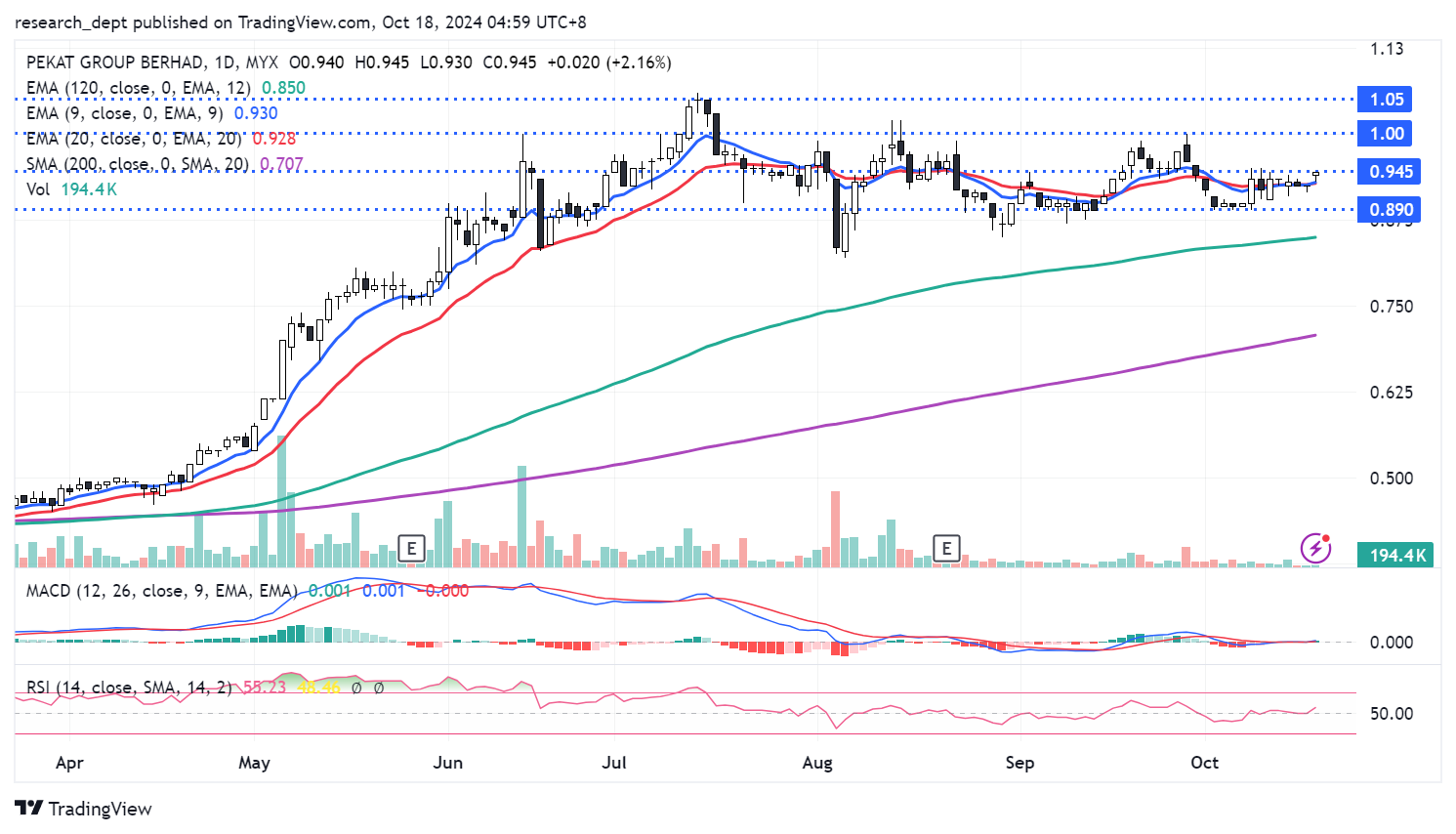This screenshot has height=834, width=1456.
Task: Click the 194.4K volume label on axis
Action: pos(1396,556)
